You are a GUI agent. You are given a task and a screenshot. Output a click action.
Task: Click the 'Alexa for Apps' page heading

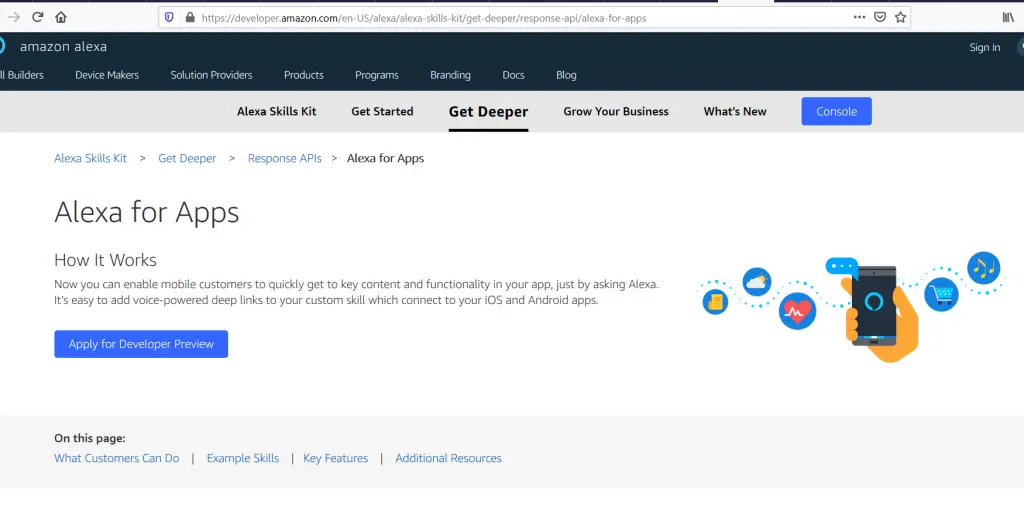pos(147,213)
